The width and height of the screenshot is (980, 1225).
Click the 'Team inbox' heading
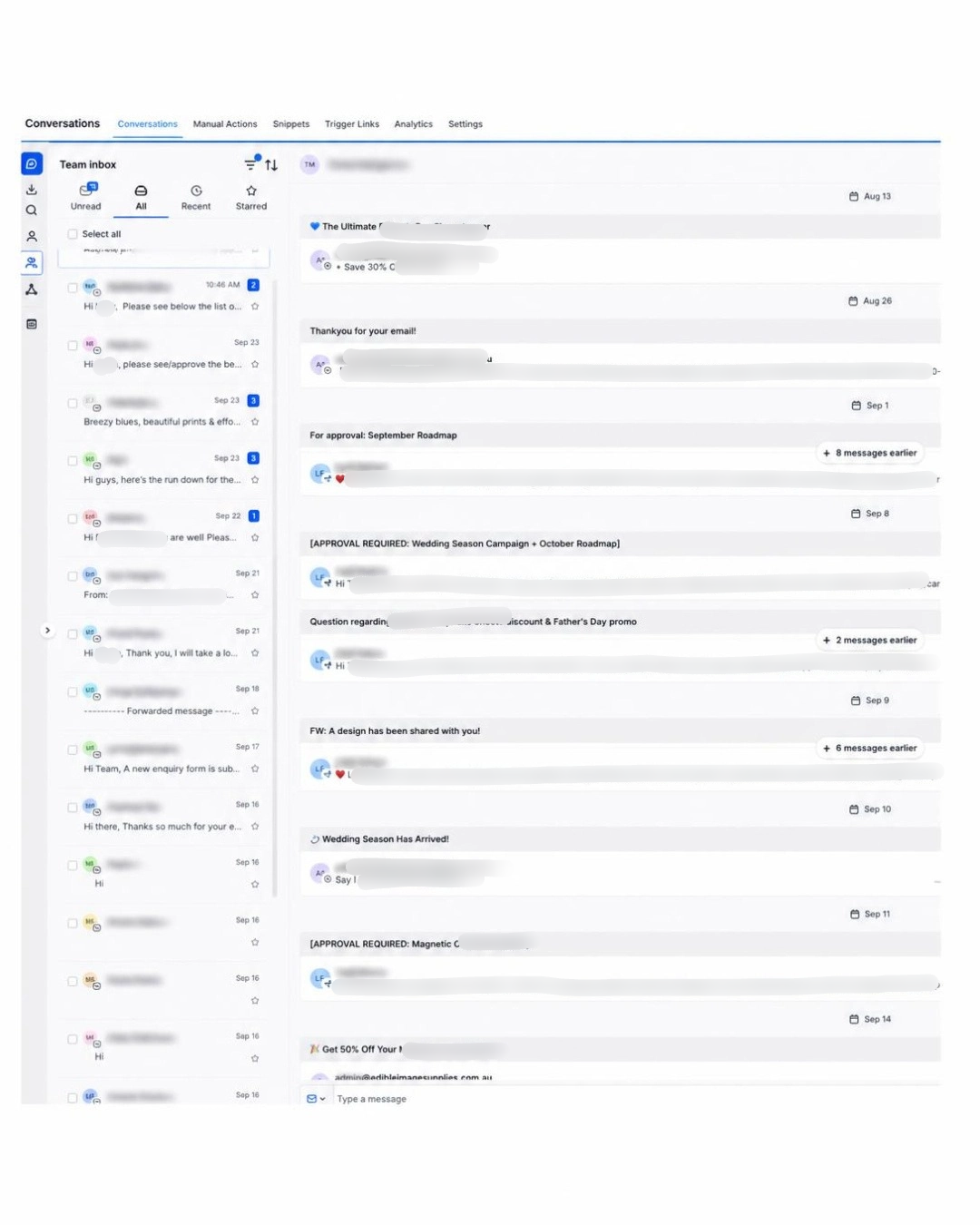[88, 165]
